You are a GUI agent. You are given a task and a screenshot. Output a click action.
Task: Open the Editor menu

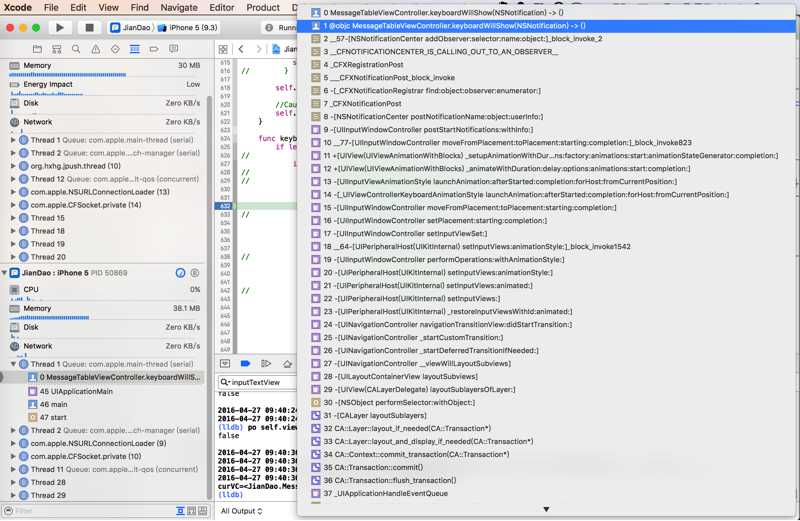pos(222,8)
